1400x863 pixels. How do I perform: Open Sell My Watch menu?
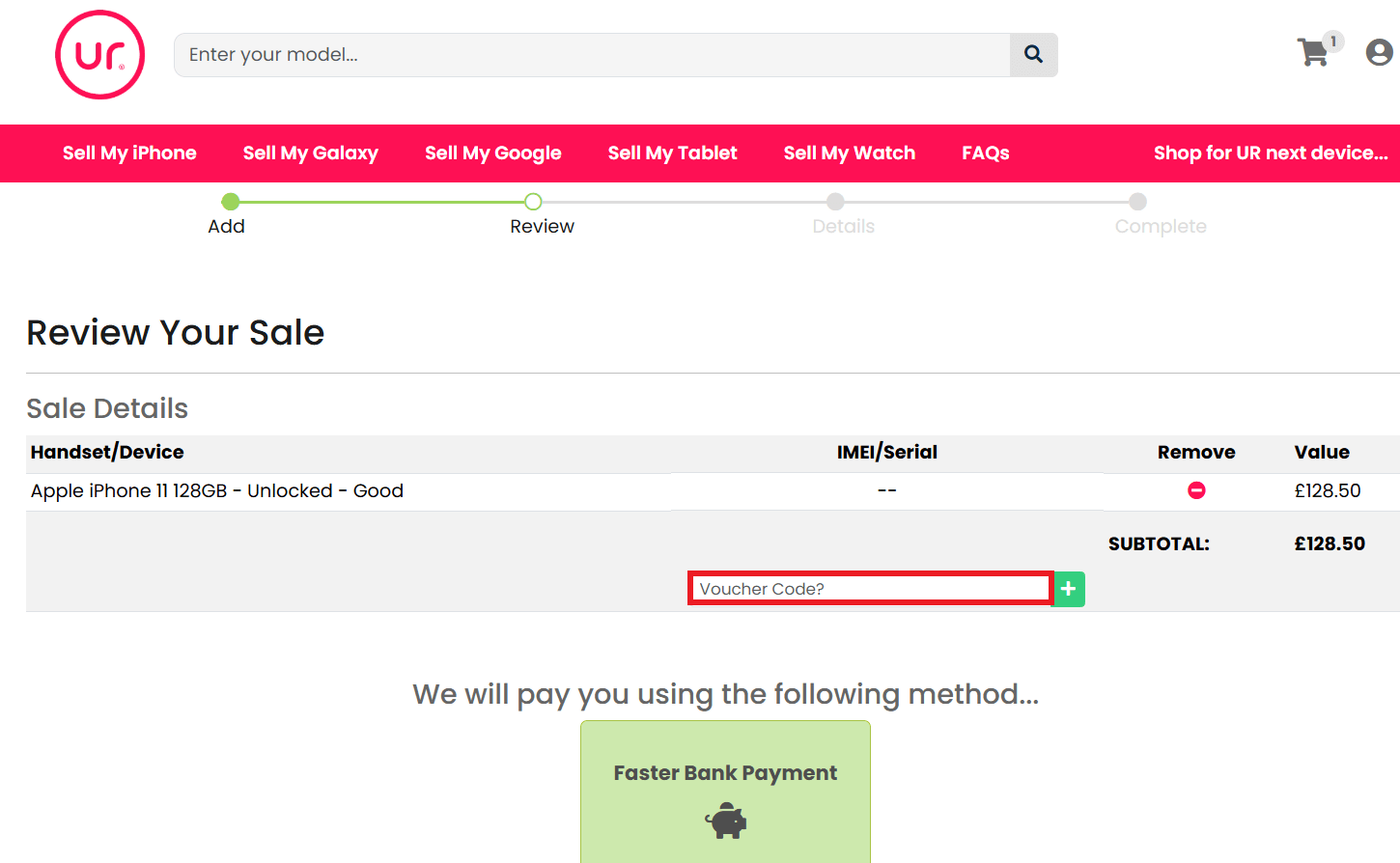pyautogui.click(x=850, y=153)
